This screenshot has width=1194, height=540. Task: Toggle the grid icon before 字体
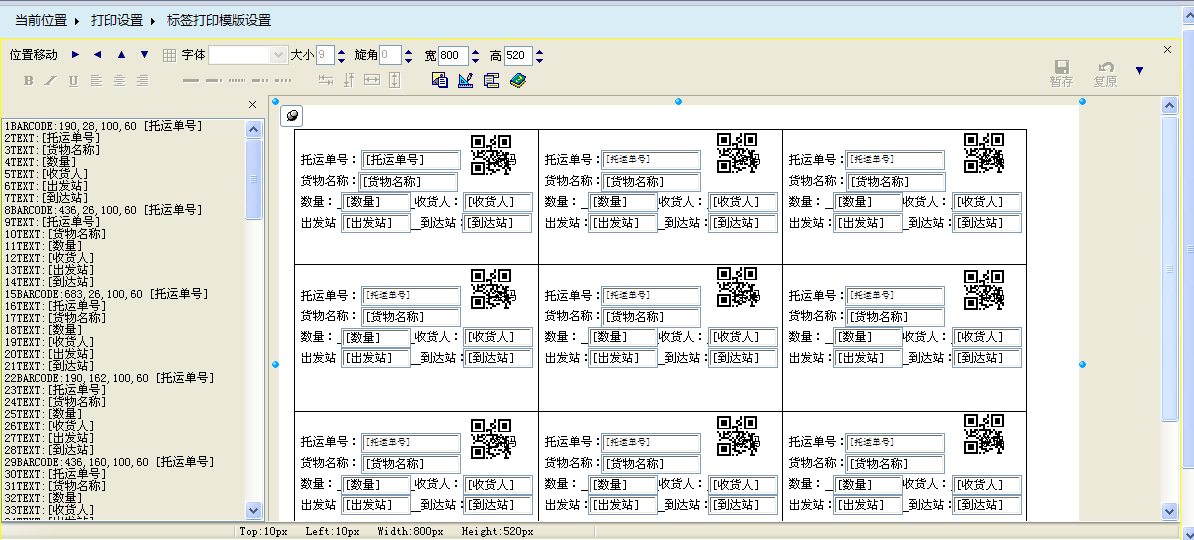169,56
